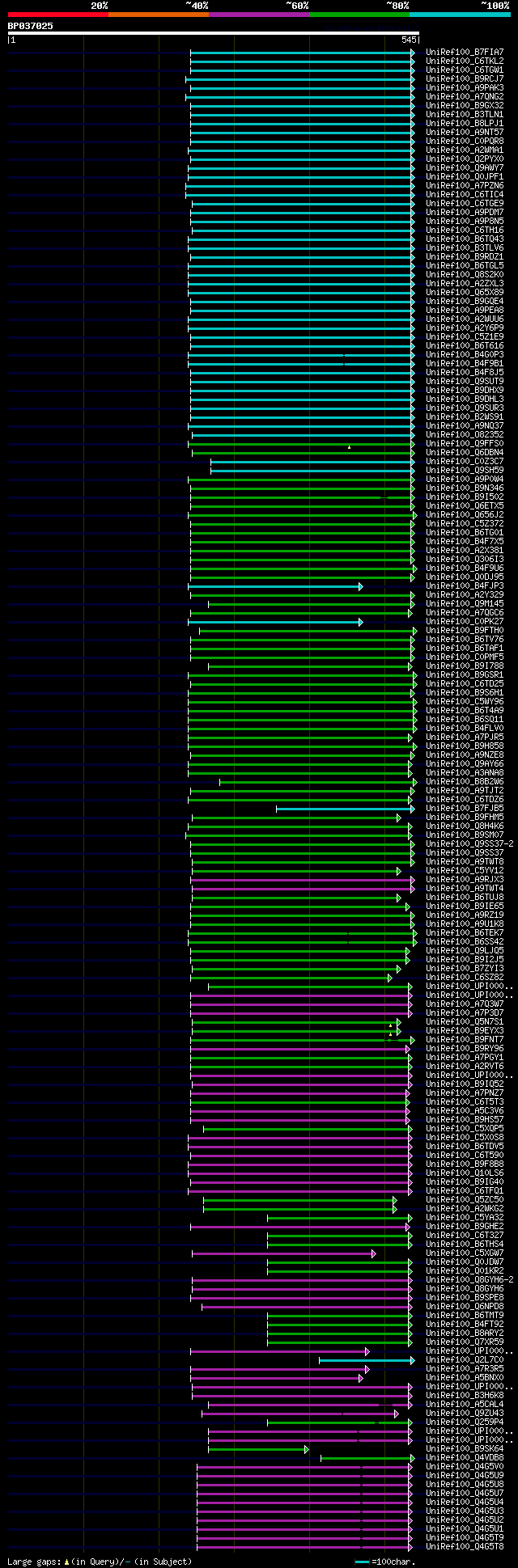Select hit label UniRef100_B9RY96
Viewport: 518px width, 1568px height.
point(465,1048)
